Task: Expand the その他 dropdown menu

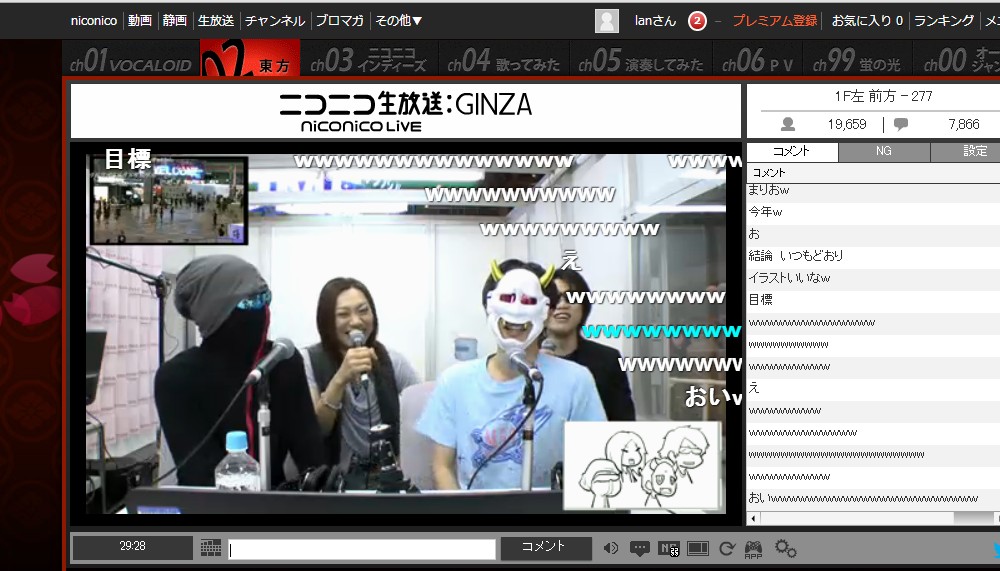Action: pyautogui.click(x=399, y=21)
